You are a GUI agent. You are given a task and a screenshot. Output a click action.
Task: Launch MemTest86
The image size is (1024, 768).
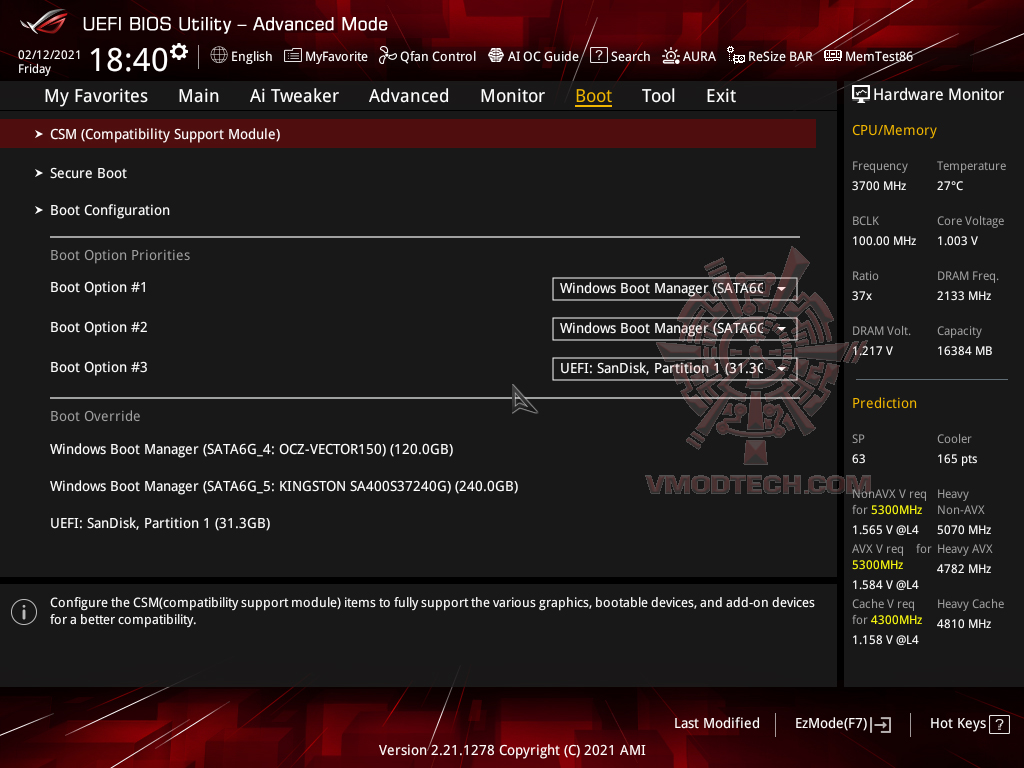click(x=868, y=56)
